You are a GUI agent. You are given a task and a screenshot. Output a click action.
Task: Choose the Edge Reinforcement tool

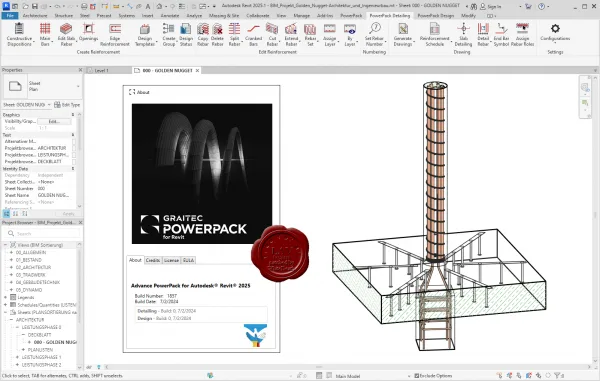click(115, 34)
